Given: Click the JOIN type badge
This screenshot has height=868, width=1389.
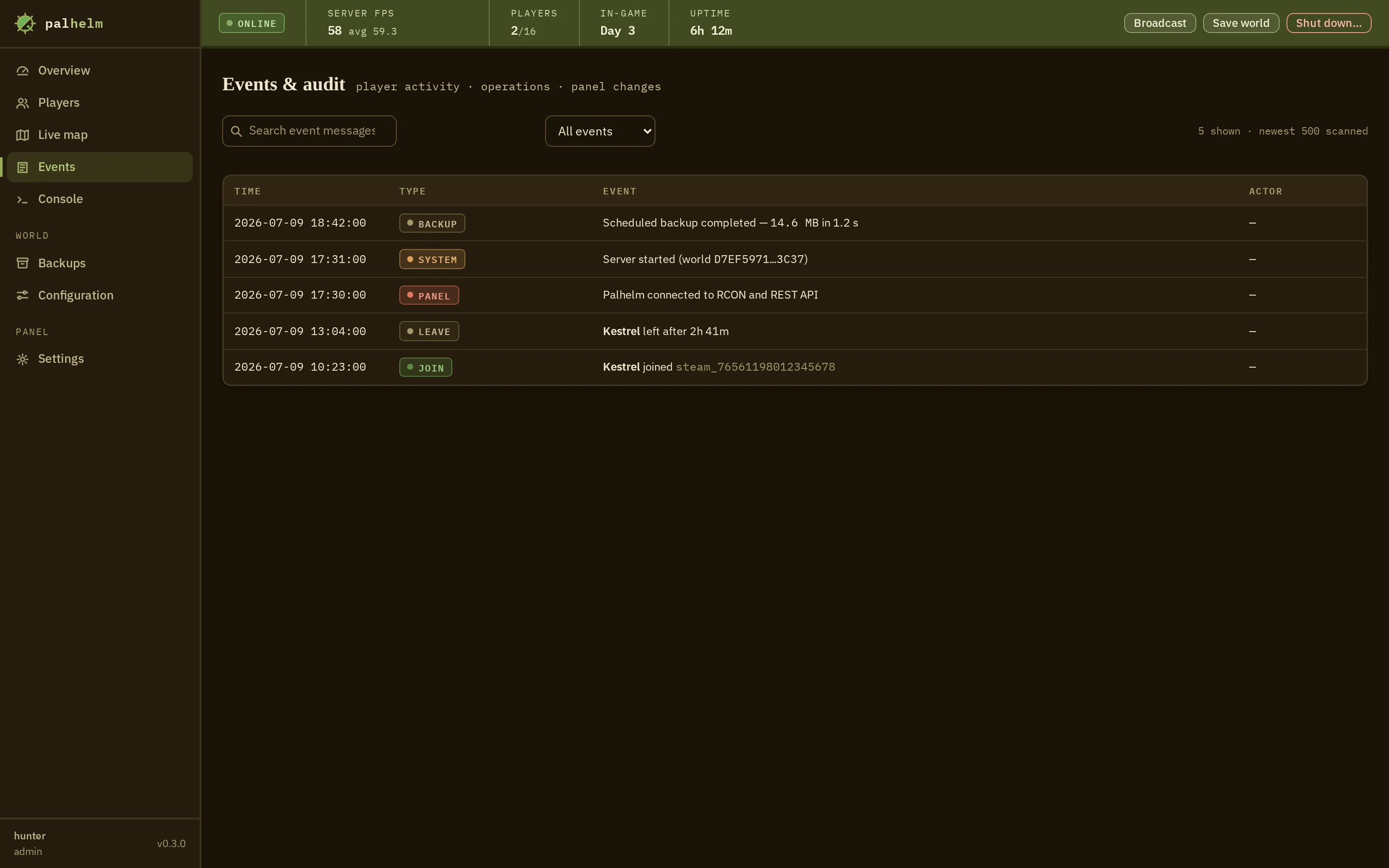Looking at the screenshot, I should pos(425,368).
